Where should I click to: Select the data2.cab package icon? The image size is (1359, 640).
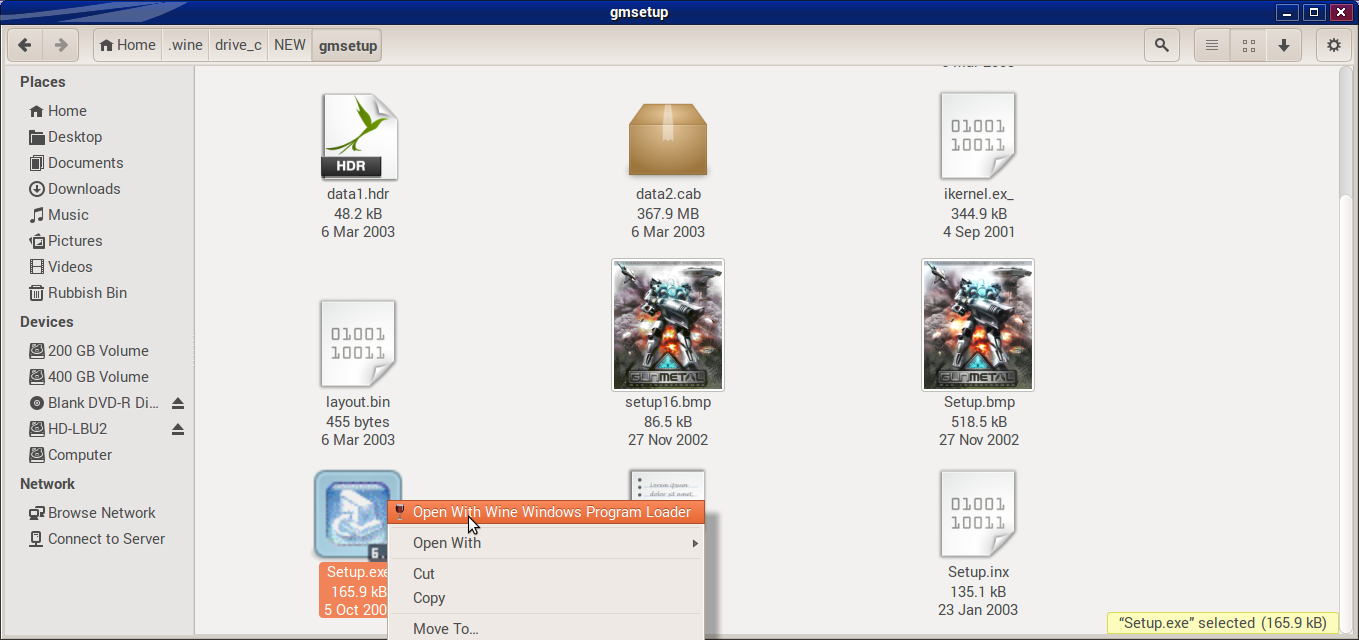click(667, 139)
